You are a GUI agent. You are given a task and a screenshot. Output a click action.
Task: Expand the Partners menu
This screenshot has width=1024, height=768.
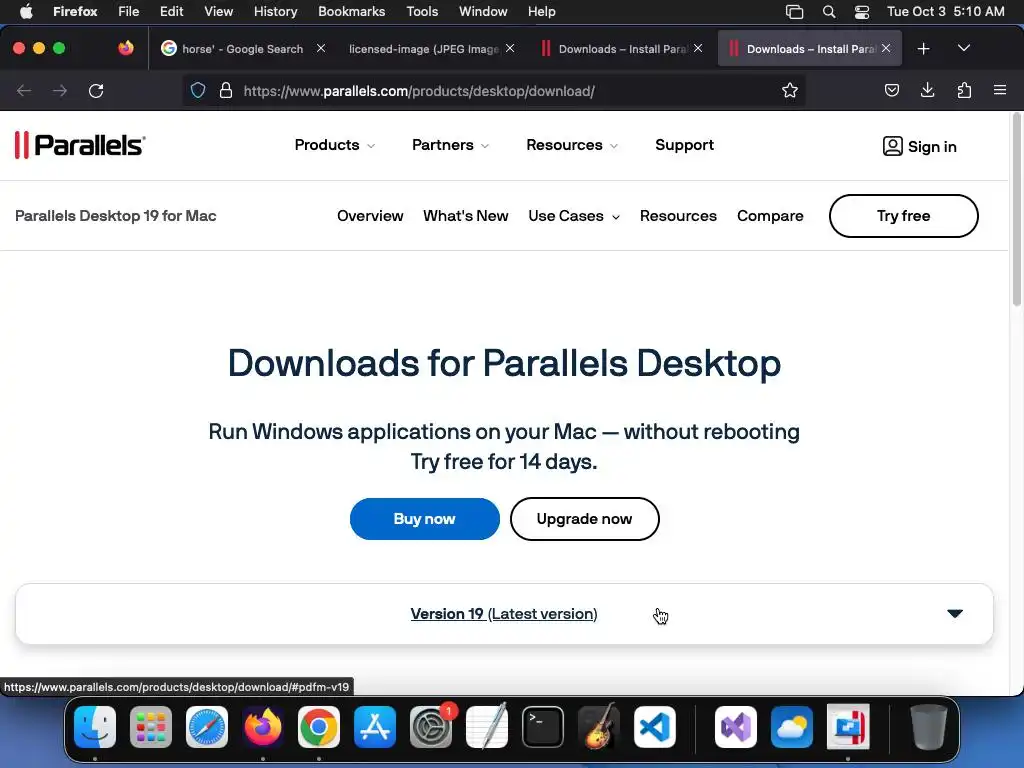point(450,145)
